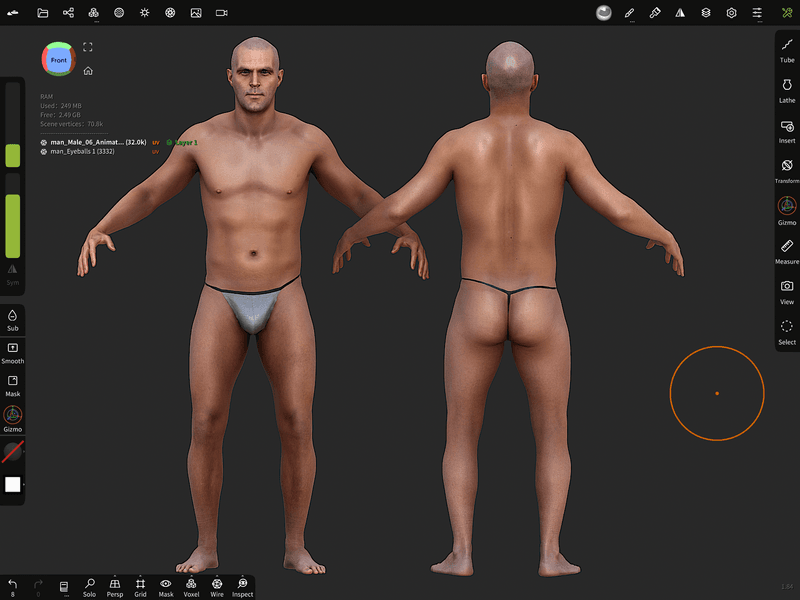Screen dimensions: 800x600
Task: Open the Stroke brush settings menu
Action: click(655, 13)
